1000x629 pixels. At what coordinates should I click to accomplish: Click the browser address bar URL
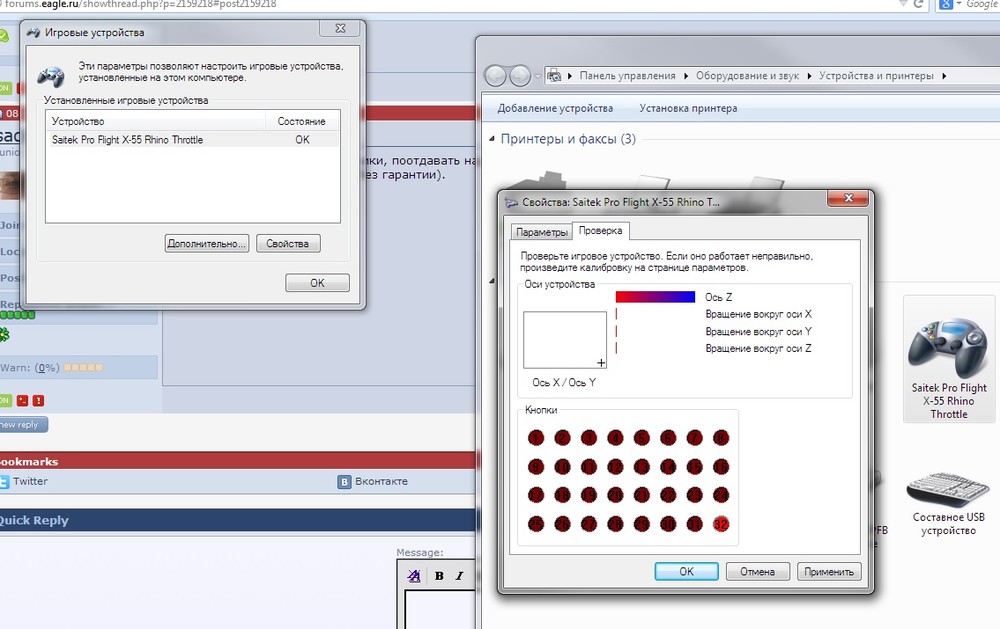[140, 4]
